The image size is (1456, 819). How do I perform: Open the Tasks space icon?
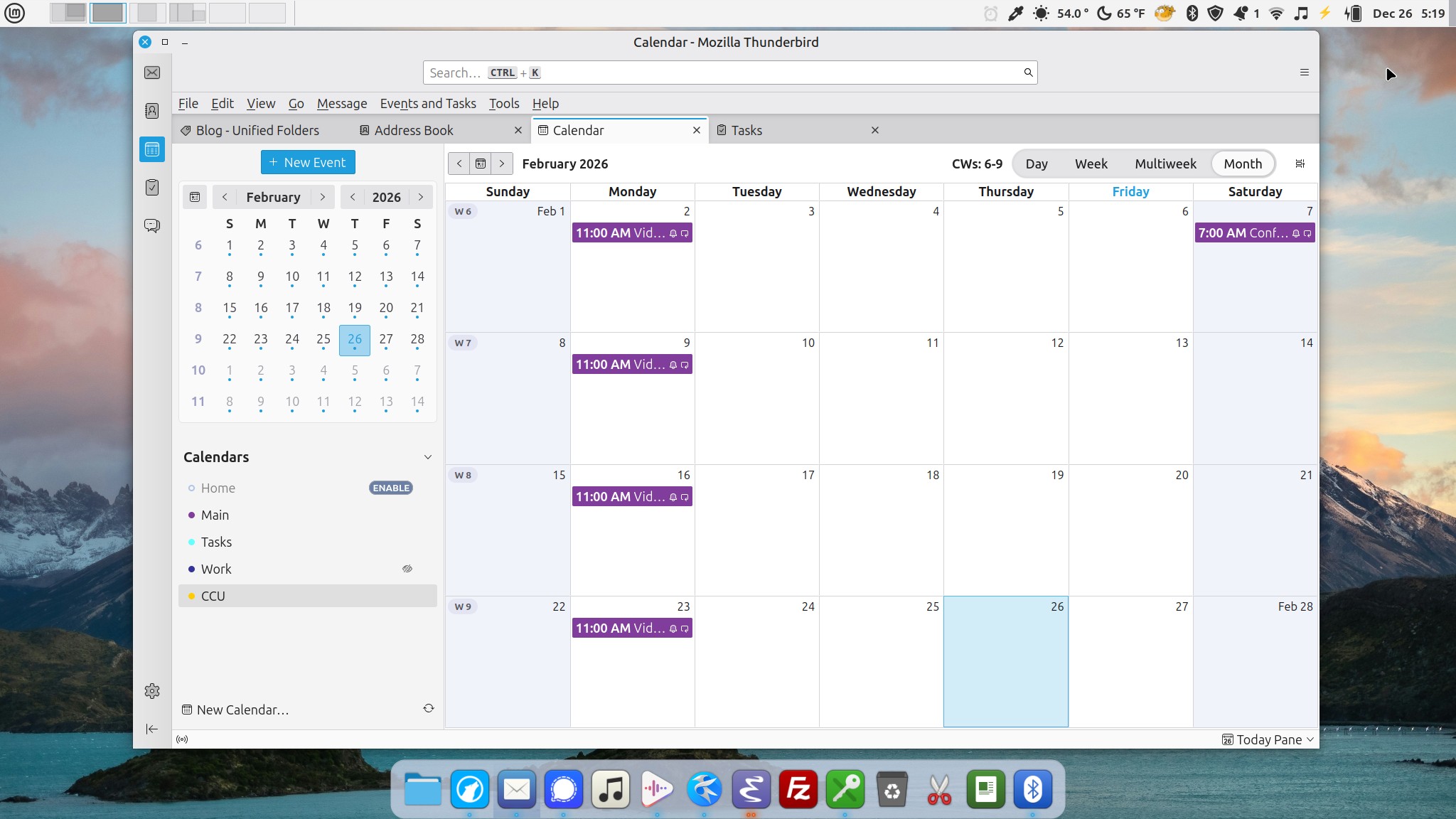point(152,187)
